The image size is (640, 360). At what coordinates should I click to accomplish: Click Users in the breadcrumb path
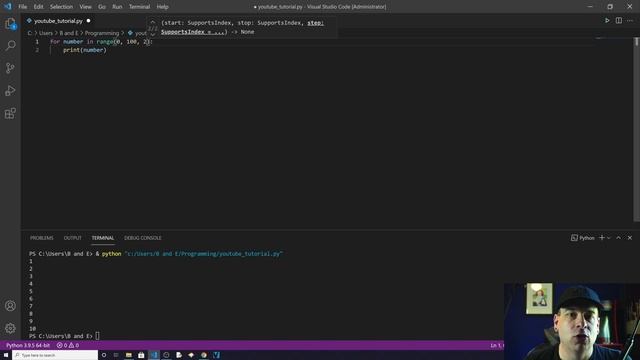tap(46, 33)
